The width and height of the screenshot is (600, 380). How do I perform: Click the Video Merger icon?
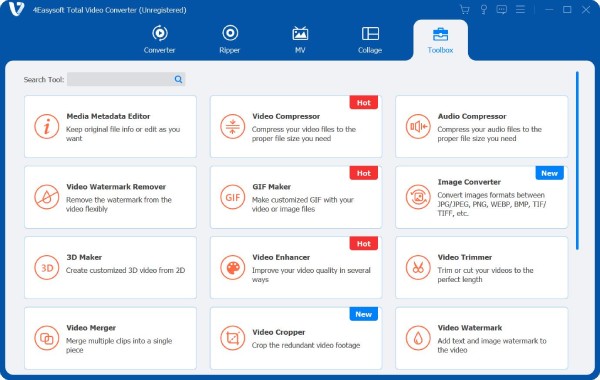coord(47,338)
